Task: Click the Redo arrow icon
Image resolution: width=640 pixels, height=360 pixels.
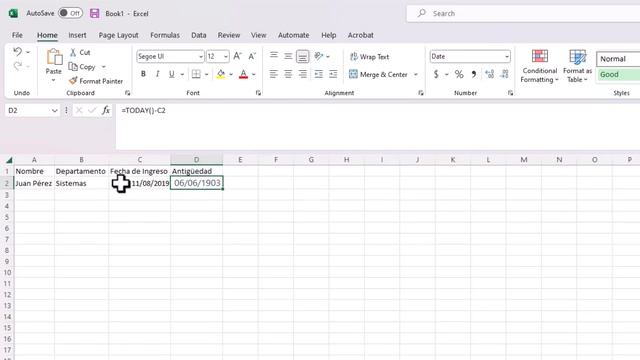Action: pyautogui.click(x=17, y=66)
